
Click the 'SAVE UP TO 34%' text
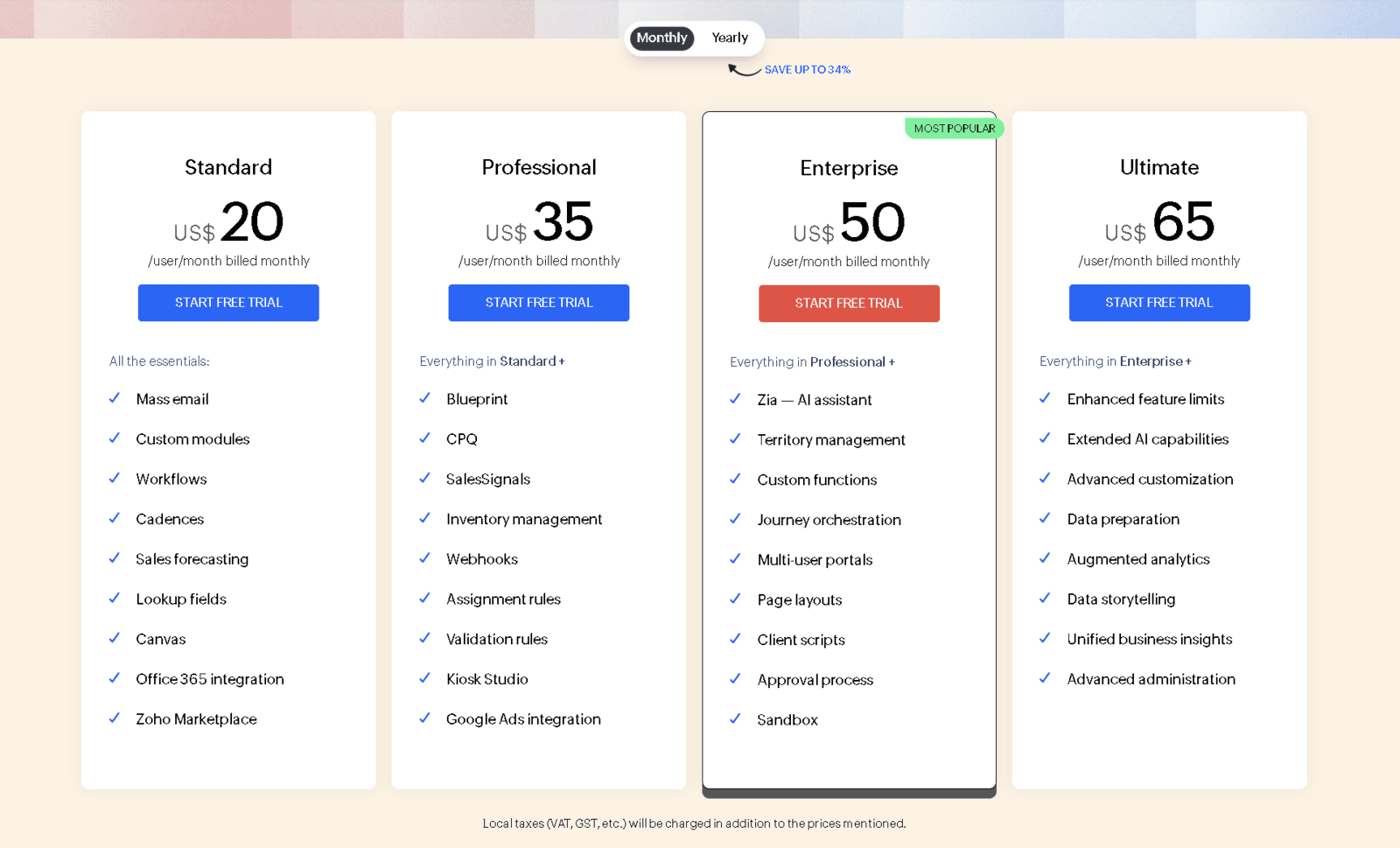(808, 70)
